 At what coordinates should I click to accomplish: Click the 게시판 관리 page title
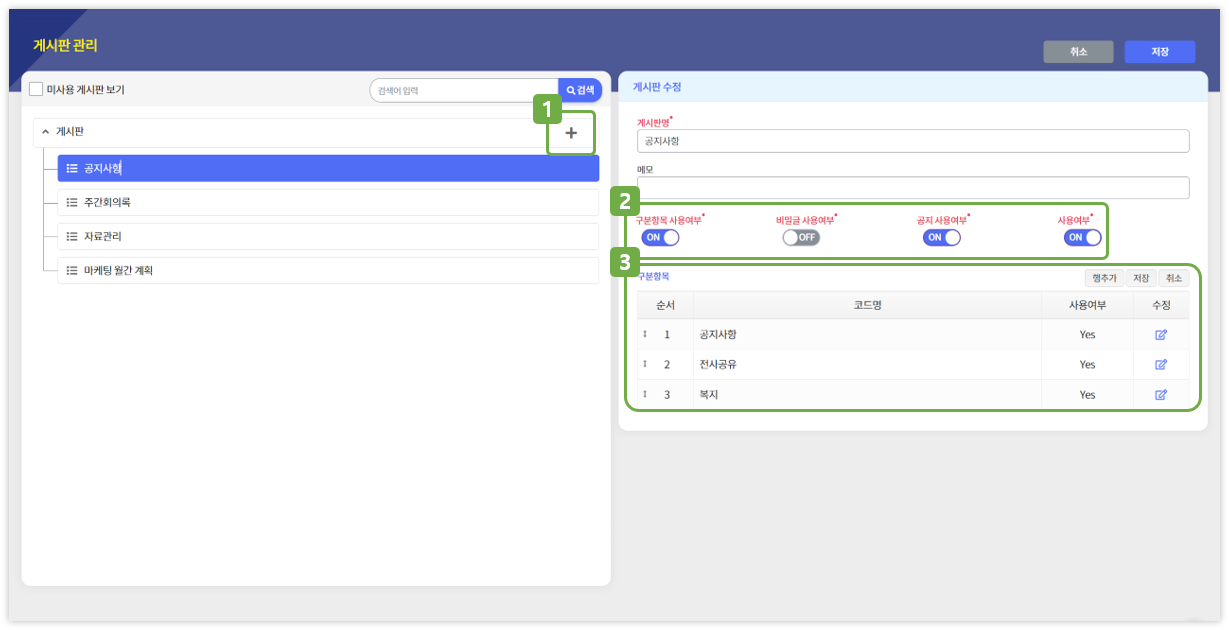pyautogui.click(x=65, y=46)
